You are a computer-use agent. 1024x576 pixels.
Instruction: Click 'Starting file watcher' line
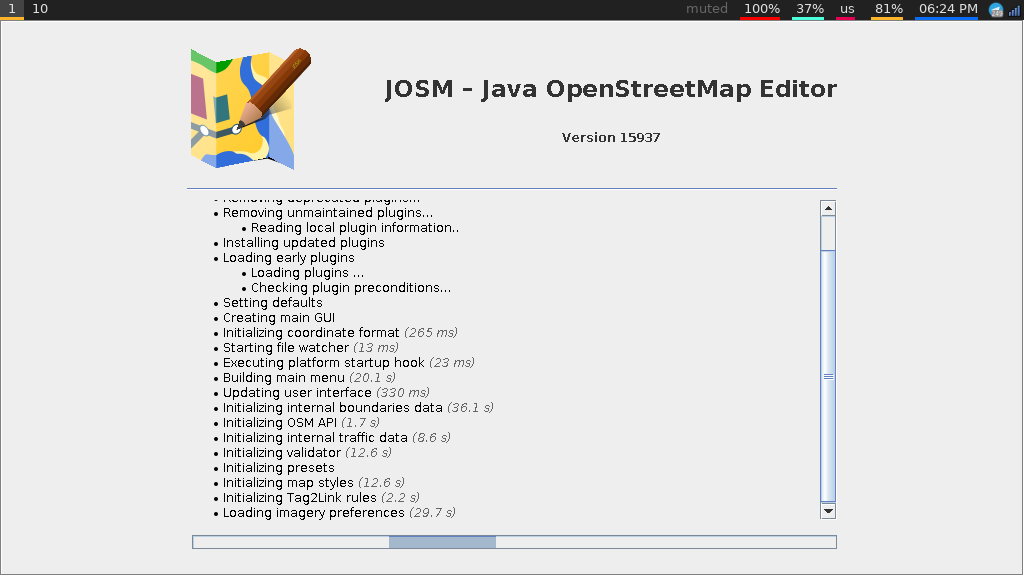(310, 347)
